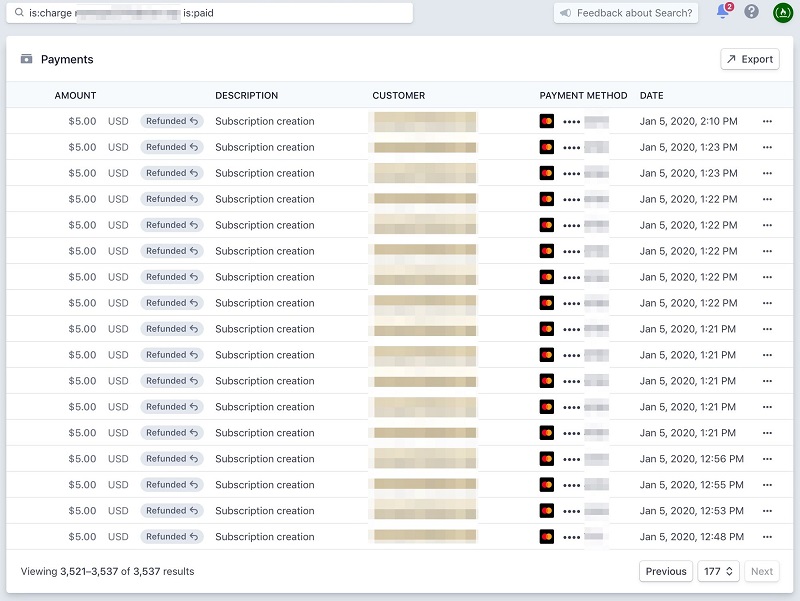Click the megaphone icon in feedback button

pyautogui.click(x=566, y=13)
